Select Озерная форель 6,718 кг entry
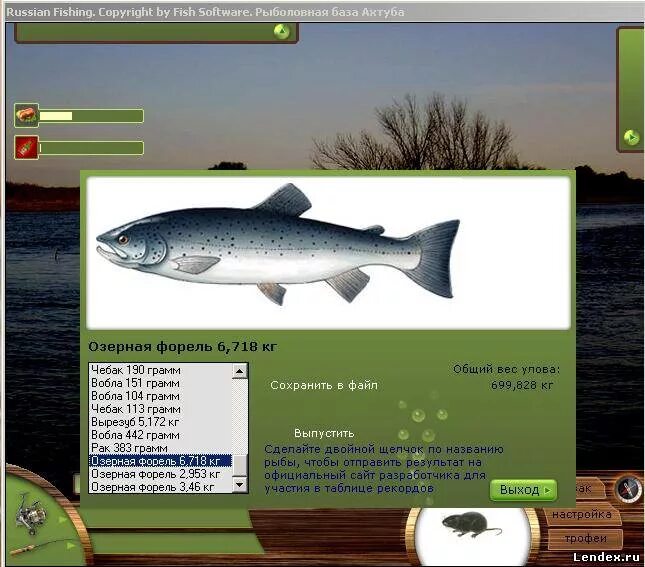Image resolution: width=645 pixels, height=567 pixels. click(160, 461)
